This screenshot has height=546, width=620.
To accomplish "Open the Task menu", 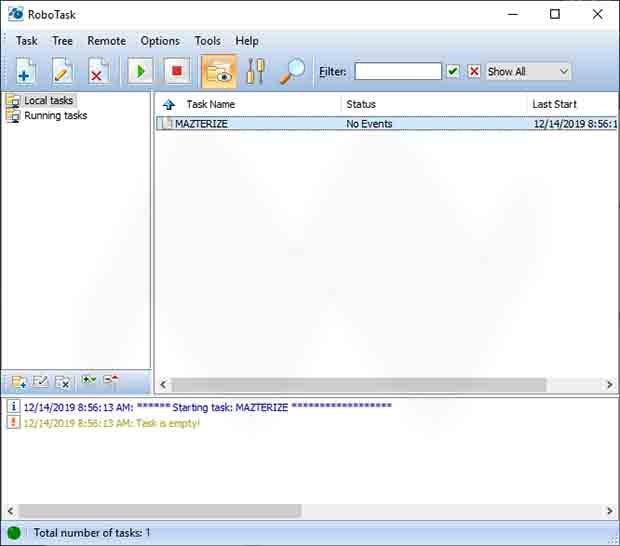I will tap(26, 41).
